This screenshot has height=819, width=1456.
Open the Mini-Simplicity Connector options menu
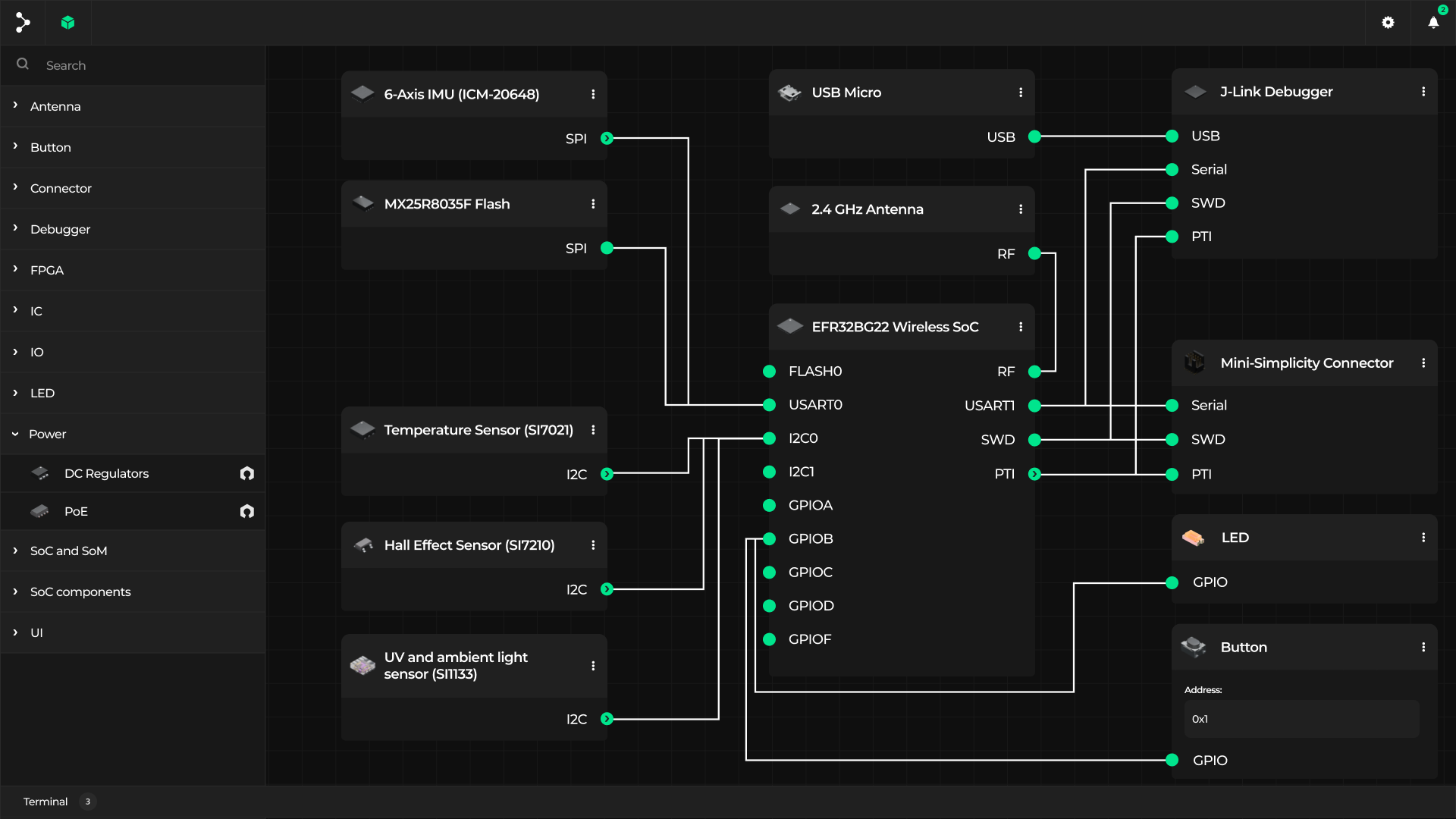[x=1423, y=363]
